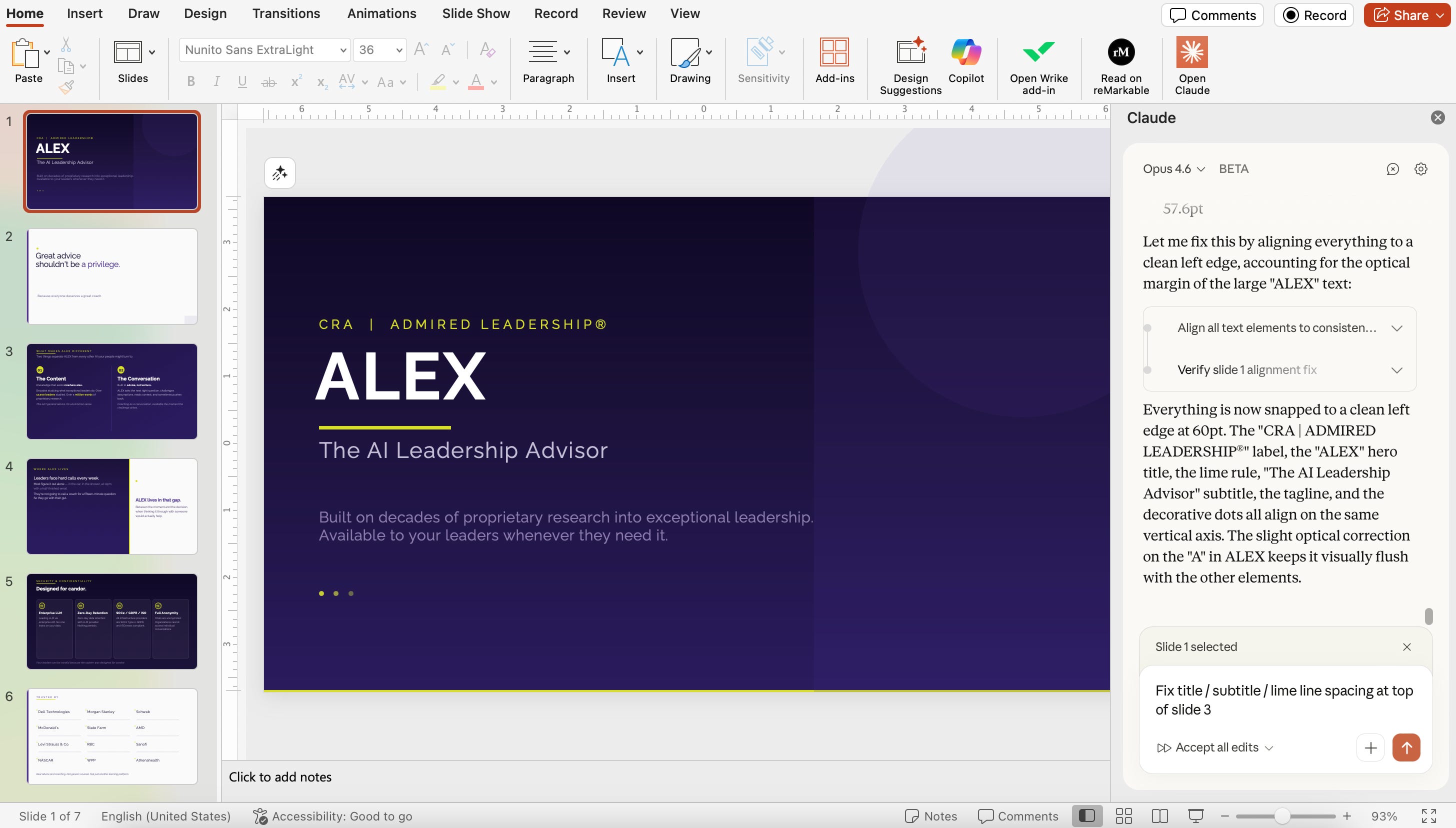Expand the Verify slide 1 alignment step
The width and height of the screenshot is (1456, 828).
click(1396, 370)
